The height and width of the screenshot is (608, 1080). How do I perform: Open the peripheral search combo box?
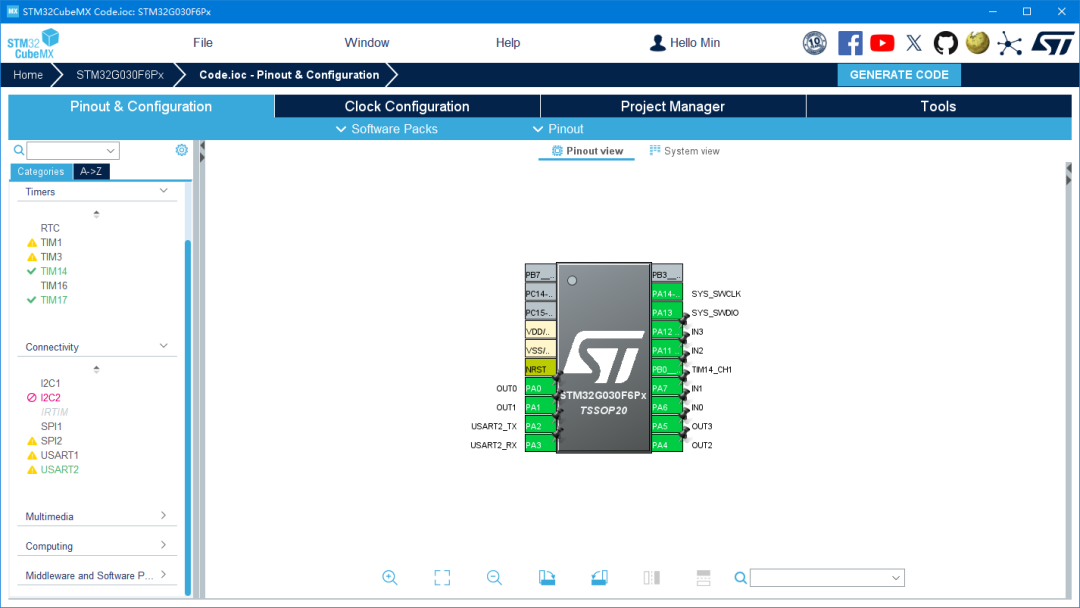73,150
